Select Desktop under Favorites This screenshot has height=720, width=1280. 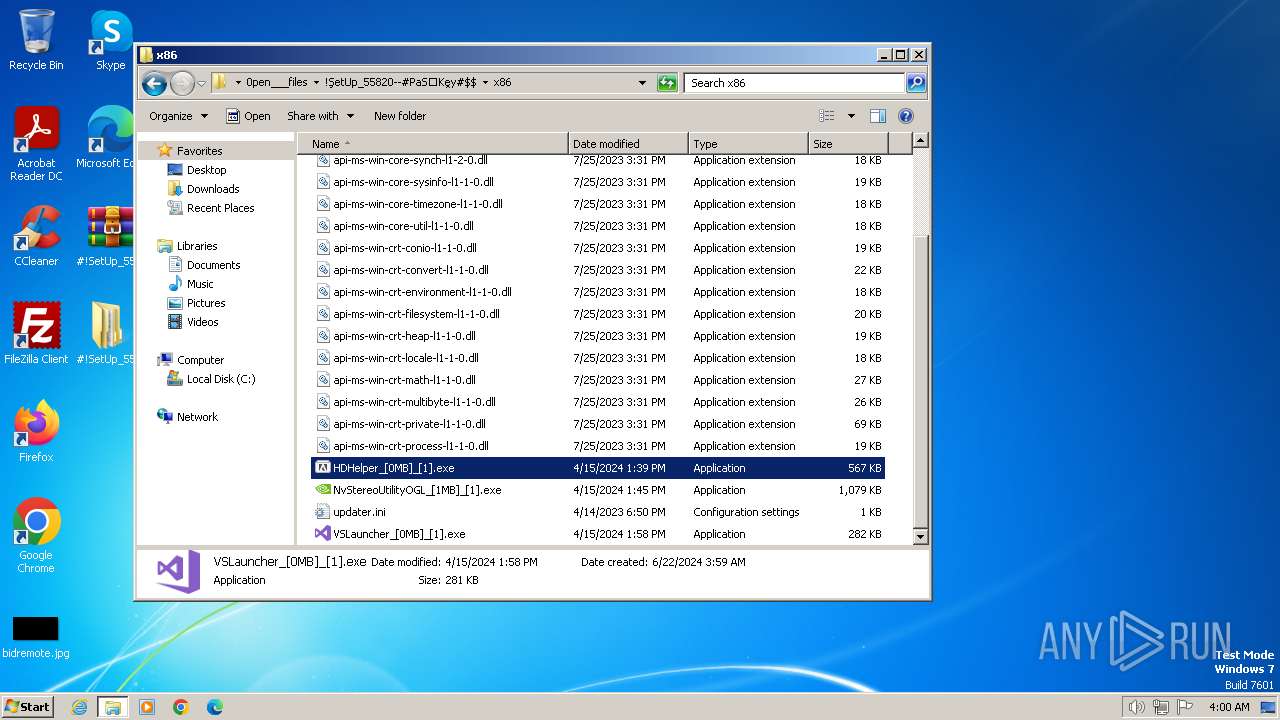(x=206, y=170)
